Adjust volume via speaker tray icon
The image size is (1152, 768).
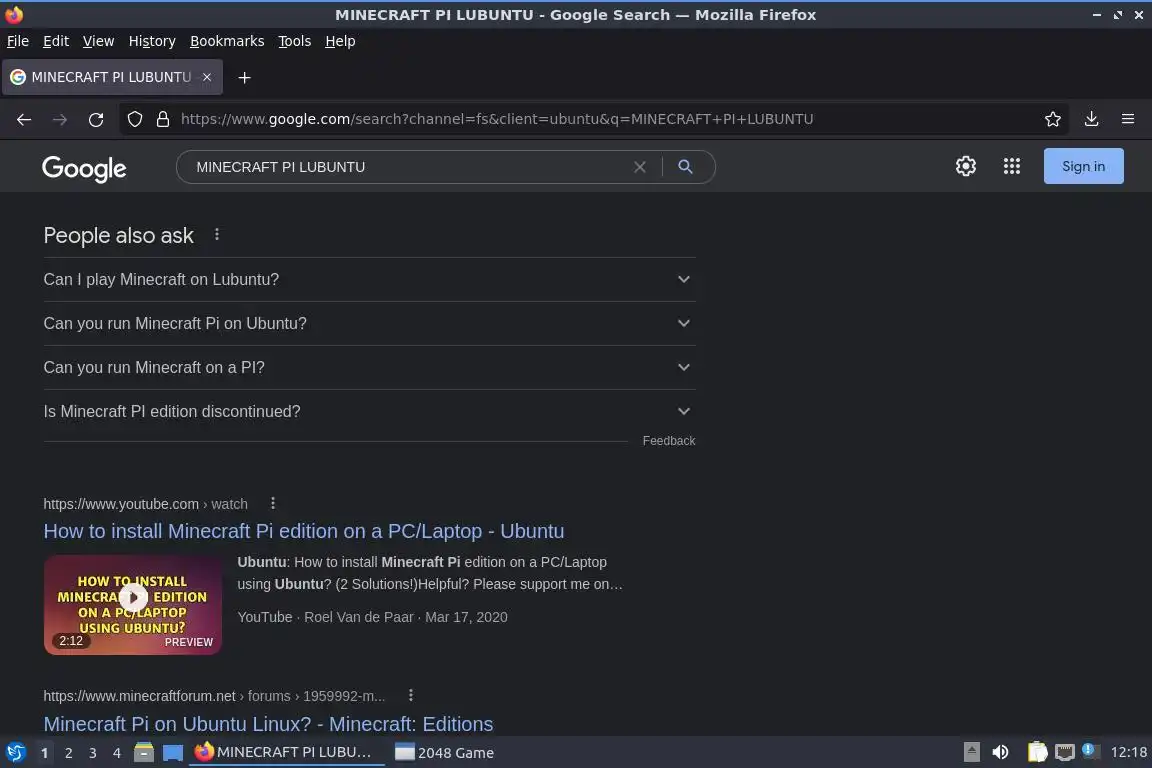[x=1000, y=752]
